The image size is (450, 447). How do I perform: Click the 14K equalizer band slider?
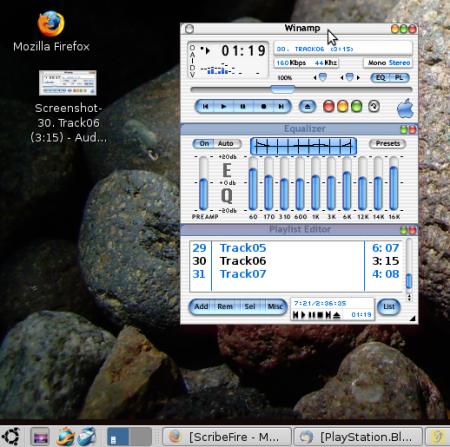[x=378, y=183]
